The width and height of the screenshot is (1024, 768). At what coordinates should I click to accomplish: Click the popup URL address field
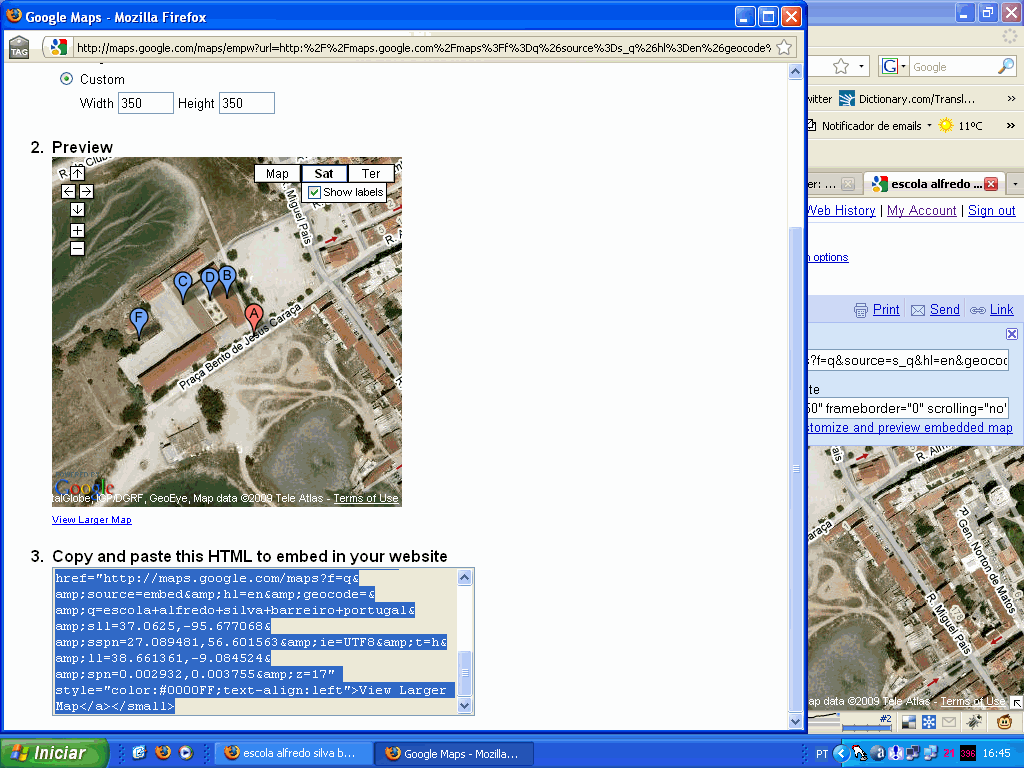click(x=423, y=48)
